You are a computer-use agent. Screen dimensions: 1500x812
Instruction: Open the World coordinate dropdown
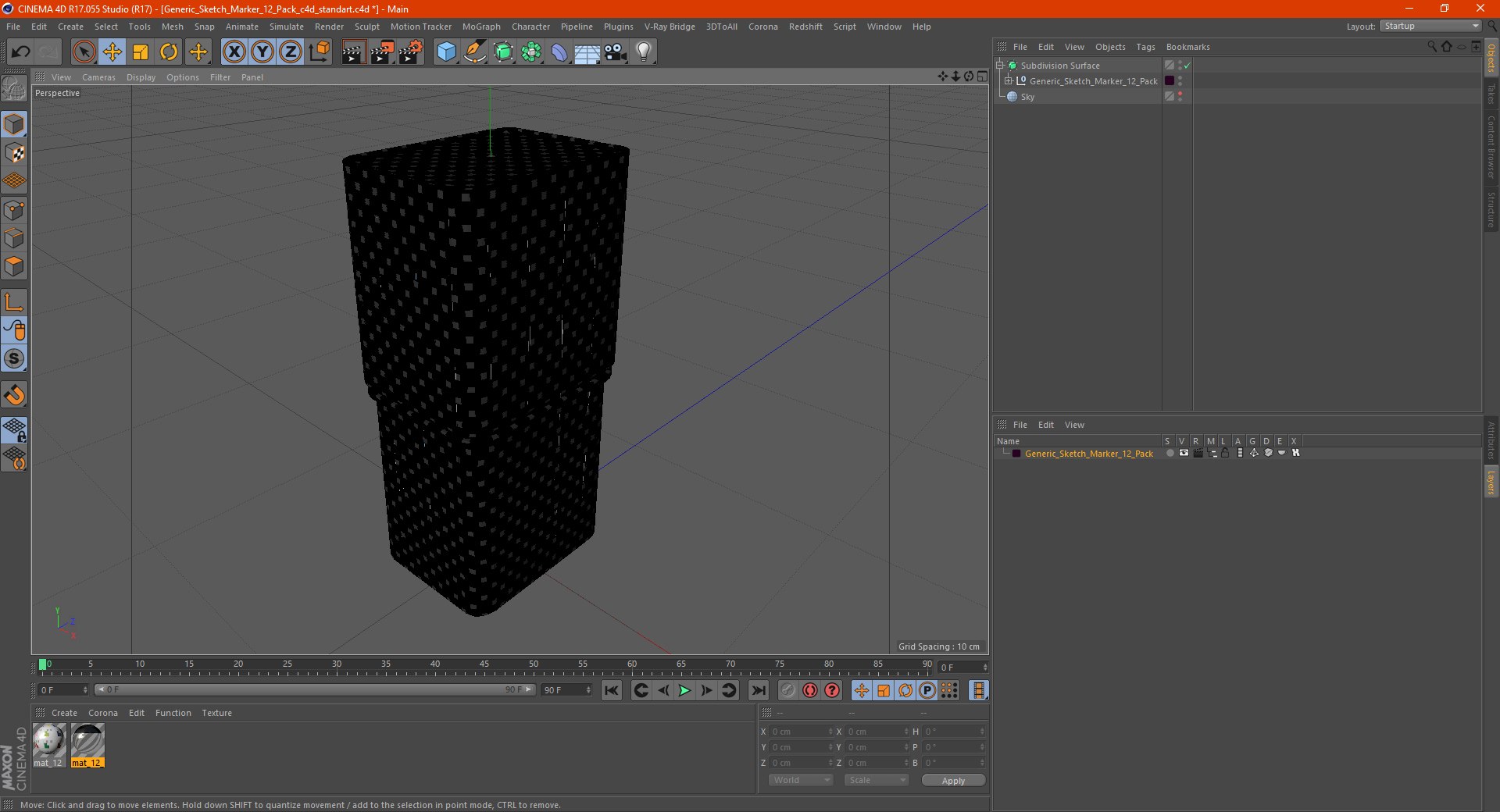801,780
